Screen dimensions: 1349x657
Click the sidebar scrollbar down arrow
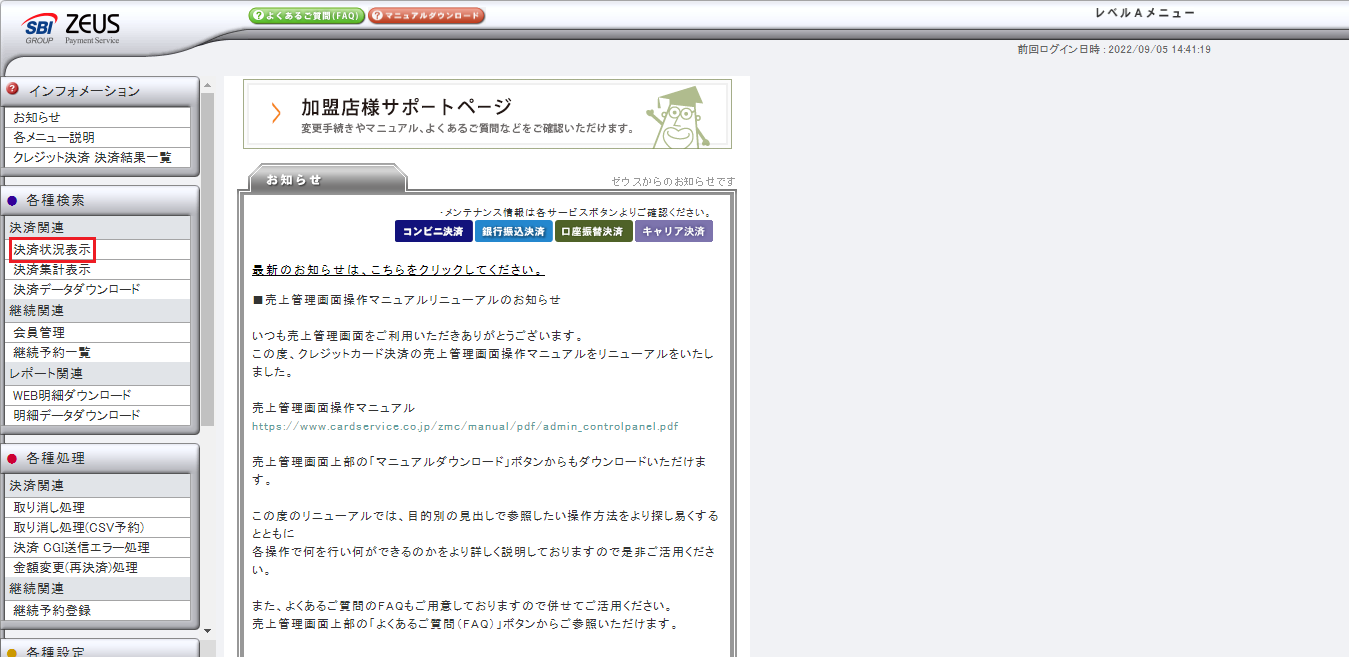pos(207,630)
